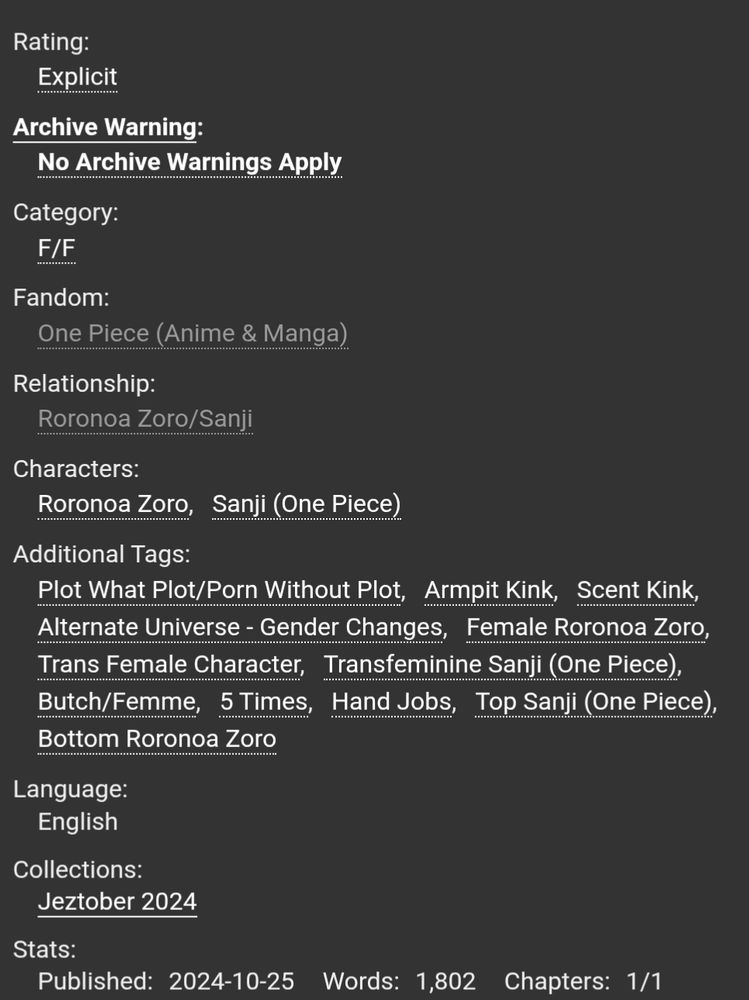Open the Hand Jobs tag
The width and height of the screenshot is (749, 1000).
pos(391,702)
